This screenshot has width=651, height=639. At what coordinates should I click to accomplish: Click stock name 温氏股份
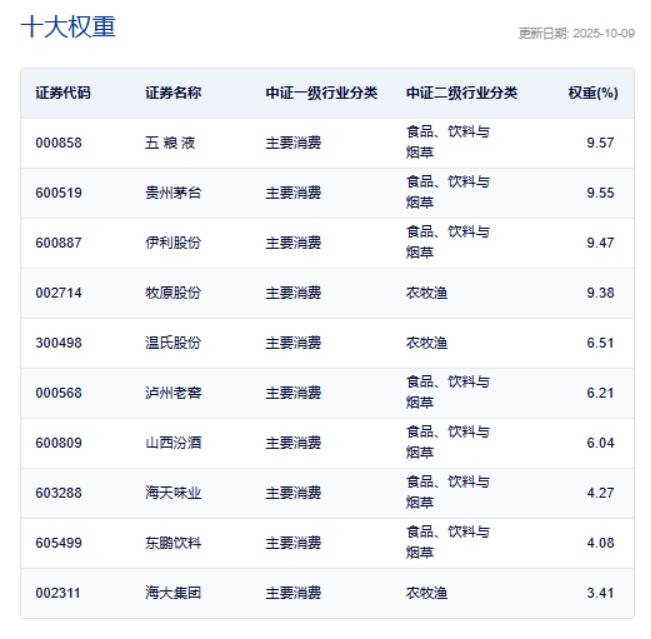(173, 343)
